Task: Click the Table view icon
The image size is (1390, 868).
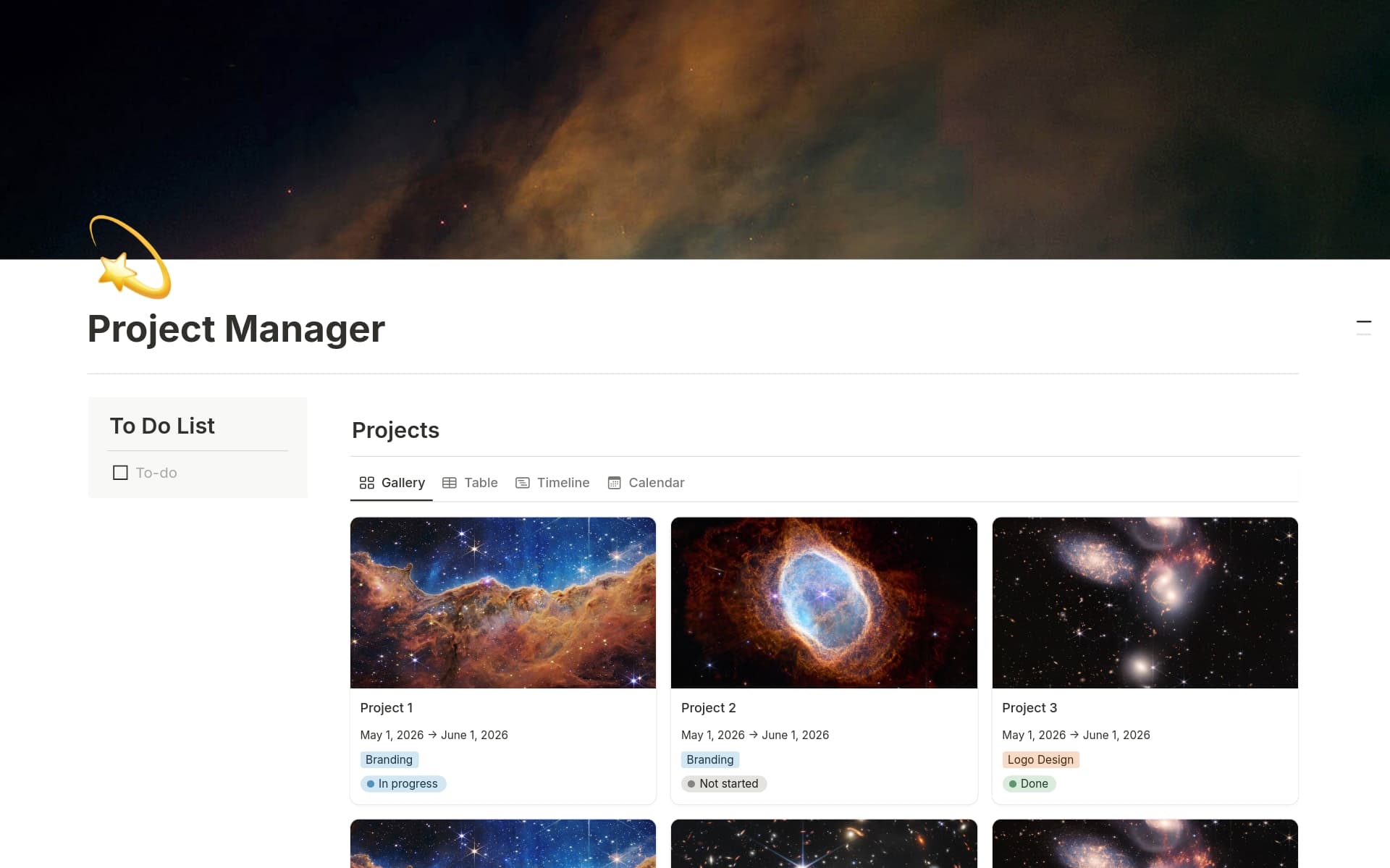Action: coord(450,482)
